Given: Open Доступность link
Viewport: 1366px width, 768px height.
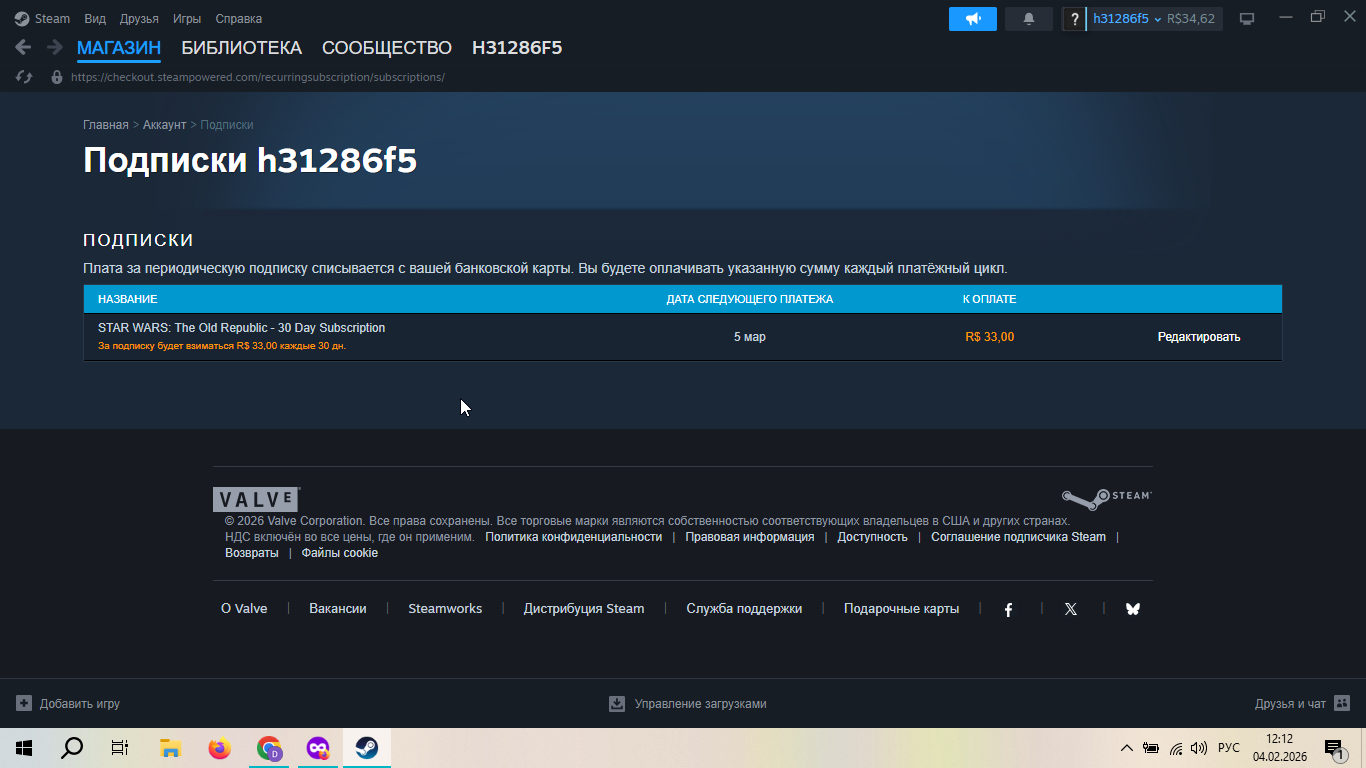Looking at the screenshot, I should 873,537.
